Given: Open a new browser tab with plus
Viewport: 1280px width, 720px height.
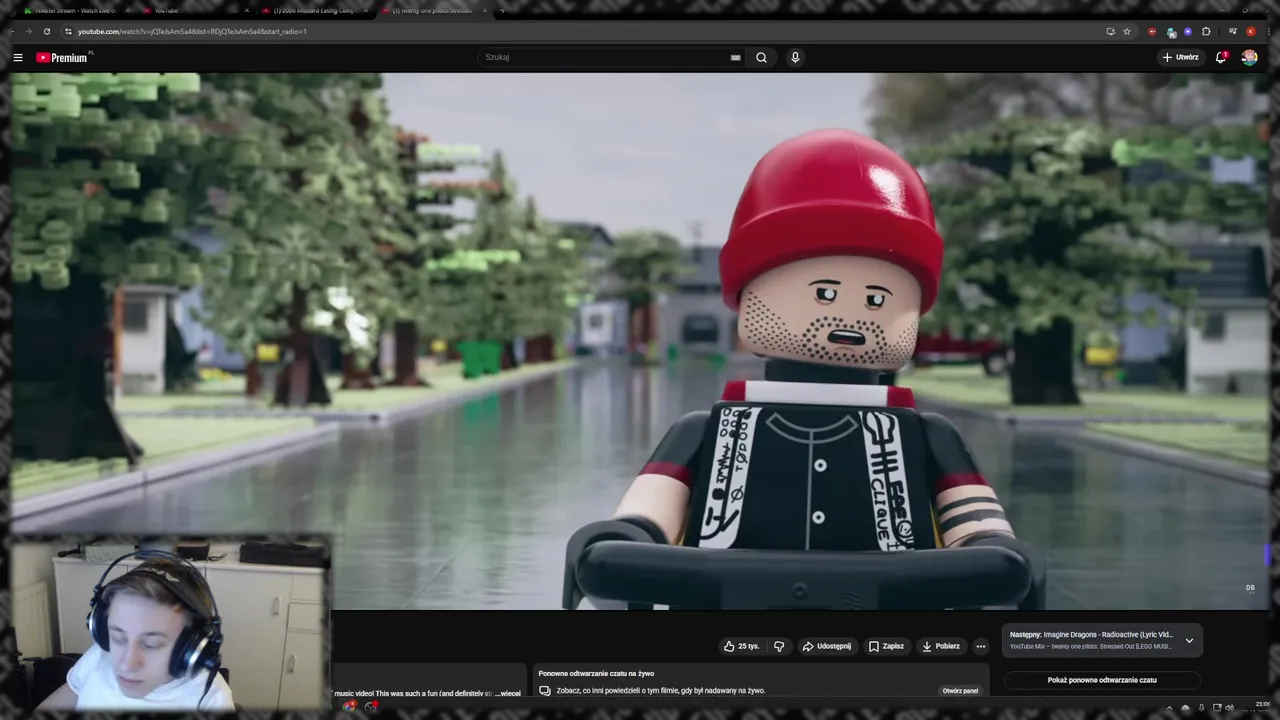Looking at the screenshot, I should [x=502, y=10].
